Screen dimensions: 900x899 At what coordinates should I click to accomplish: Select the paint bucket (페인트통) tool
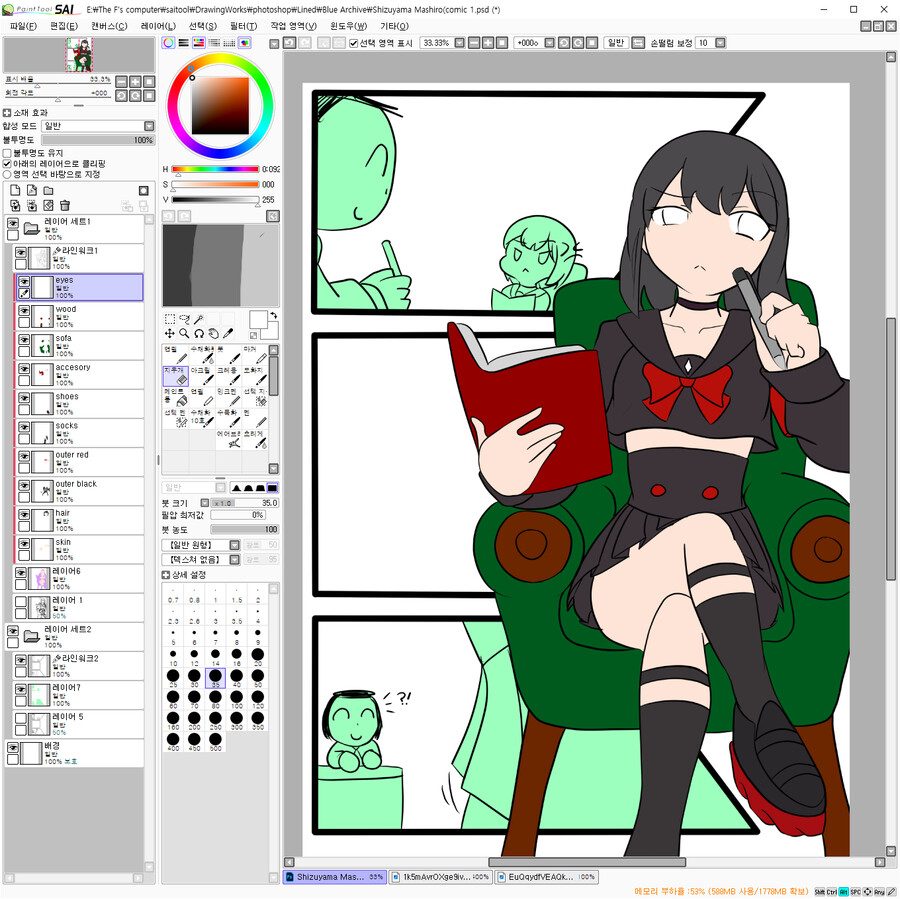pyautogui.click(x=176, y=398)
